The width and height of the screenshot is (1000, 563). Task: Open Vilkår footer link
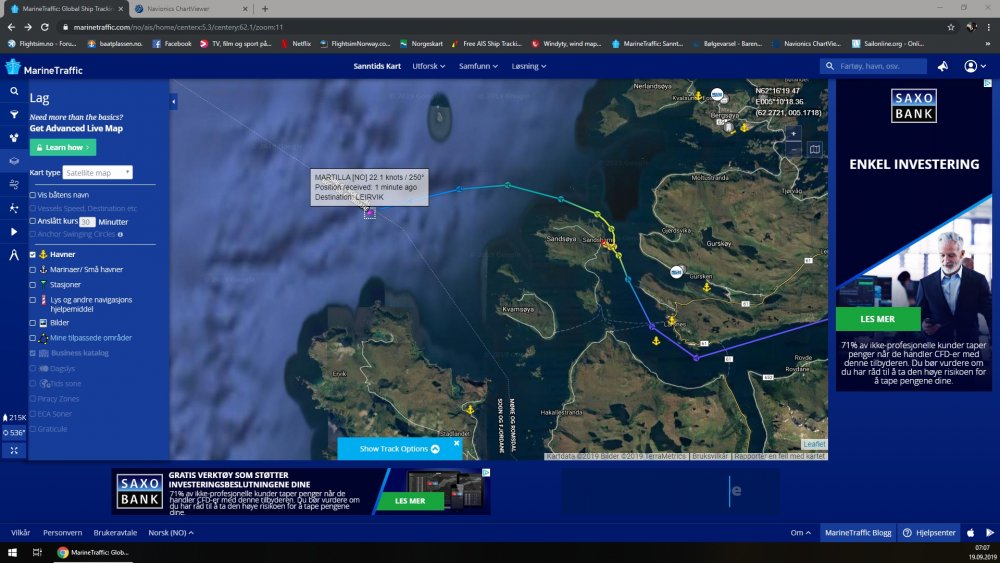pyautogui.click(x=20, y=533)
